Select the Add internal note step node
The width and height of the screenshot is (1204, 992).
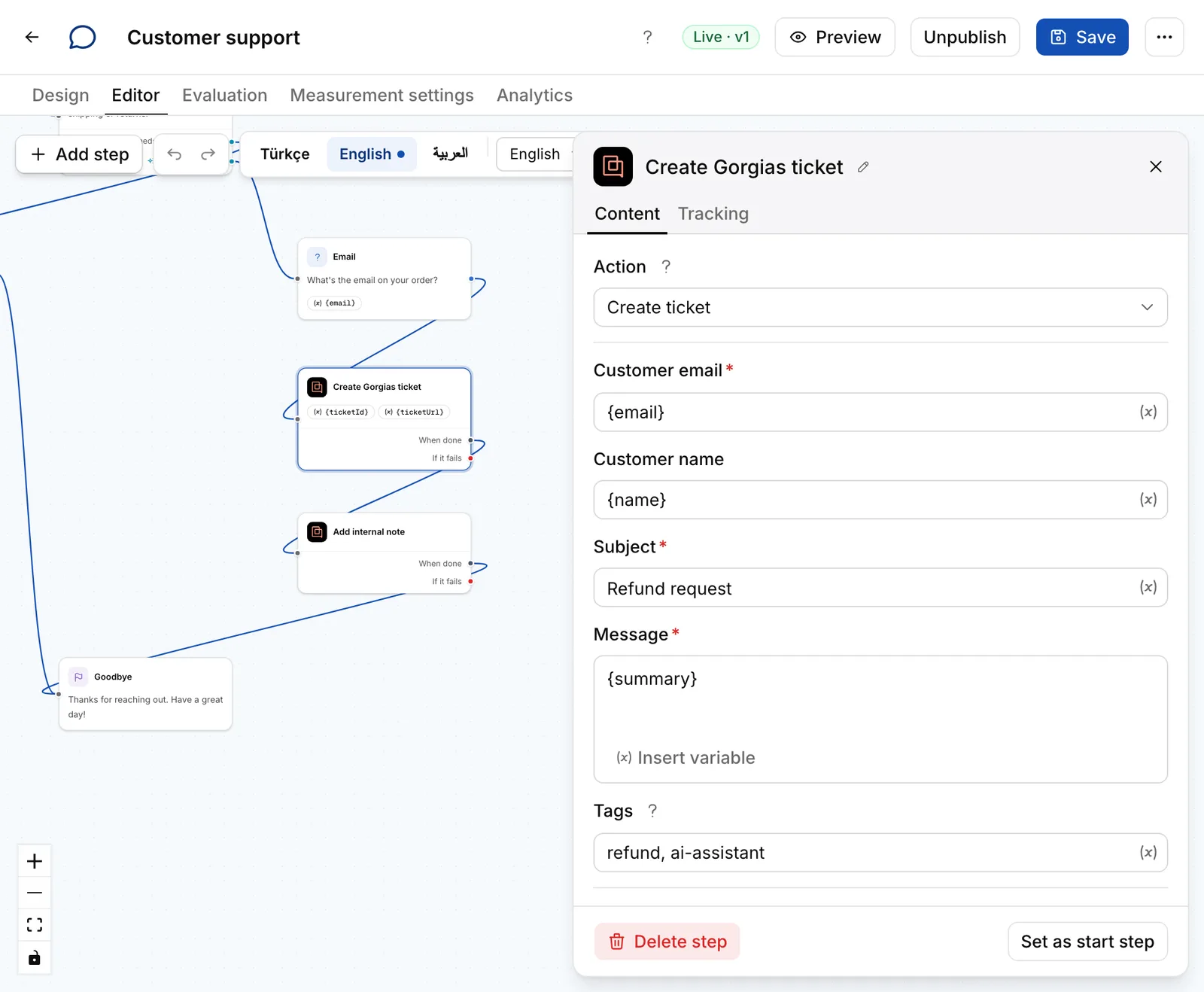coord(385,553)
